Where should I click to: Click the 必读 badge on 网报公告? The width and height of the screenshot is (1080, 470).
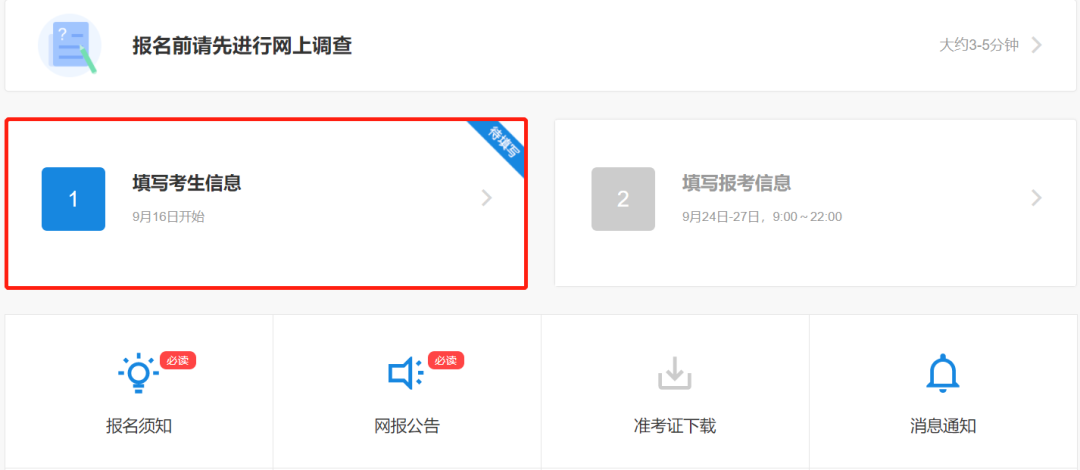(x=446, y=360)
